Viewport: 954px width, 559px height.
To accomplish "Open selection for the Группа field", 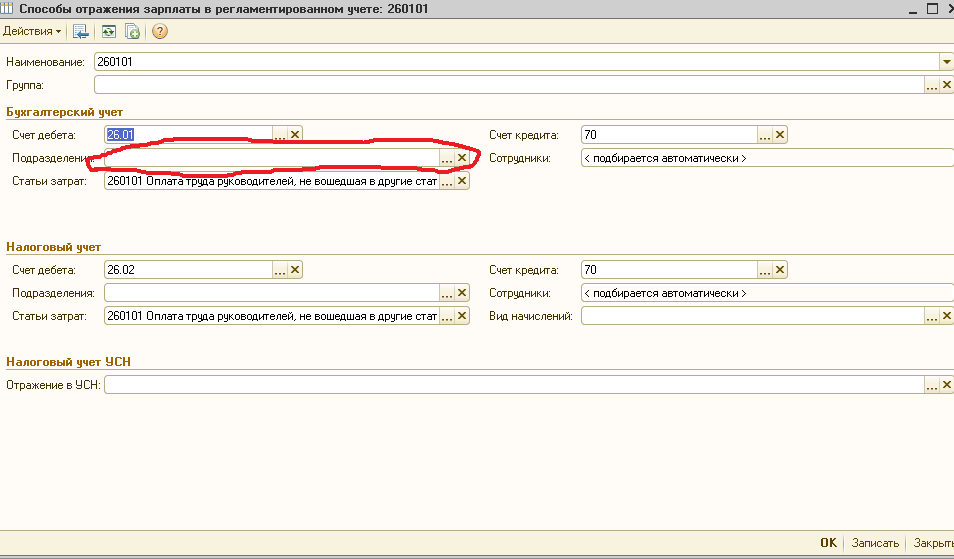I will 931,85.
